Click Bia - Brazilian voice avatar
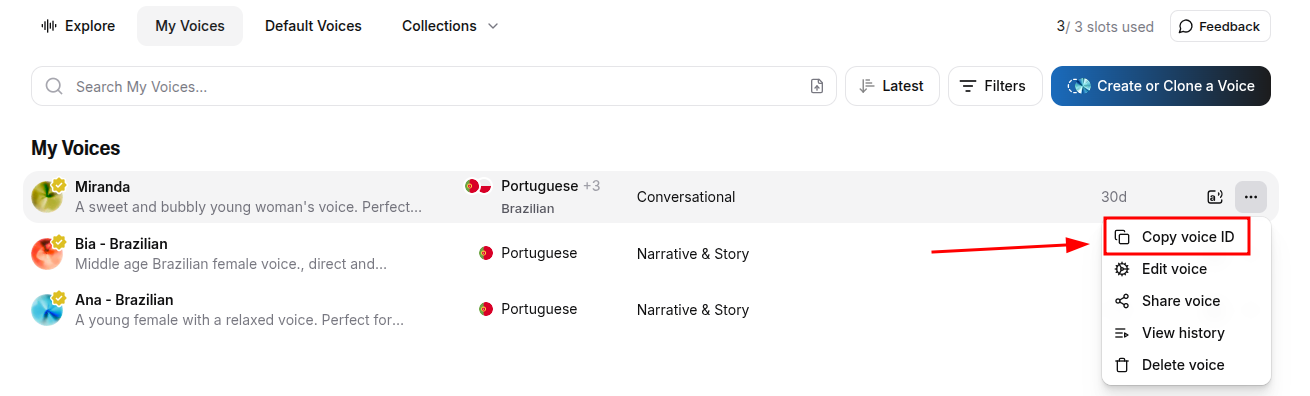Viewport: 1310px width, 396px height. click(47, 253)
